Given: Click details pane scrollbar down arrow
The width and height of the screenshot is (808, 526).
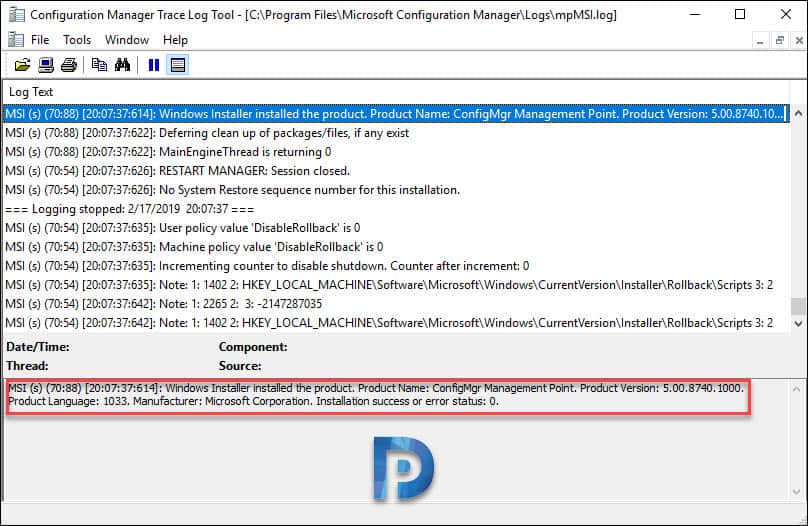Looking at the screenshot, I should (797, 492).
